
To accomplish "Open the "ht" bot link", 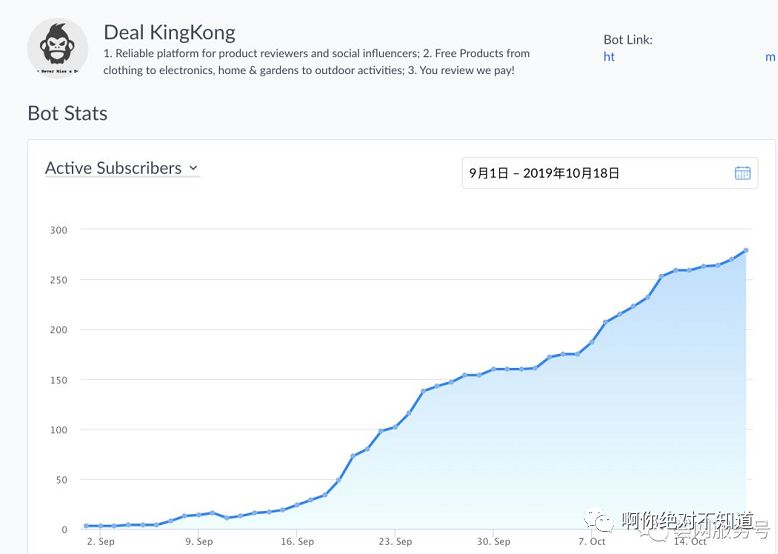I will pyautogui.click(x=609, y=57).
